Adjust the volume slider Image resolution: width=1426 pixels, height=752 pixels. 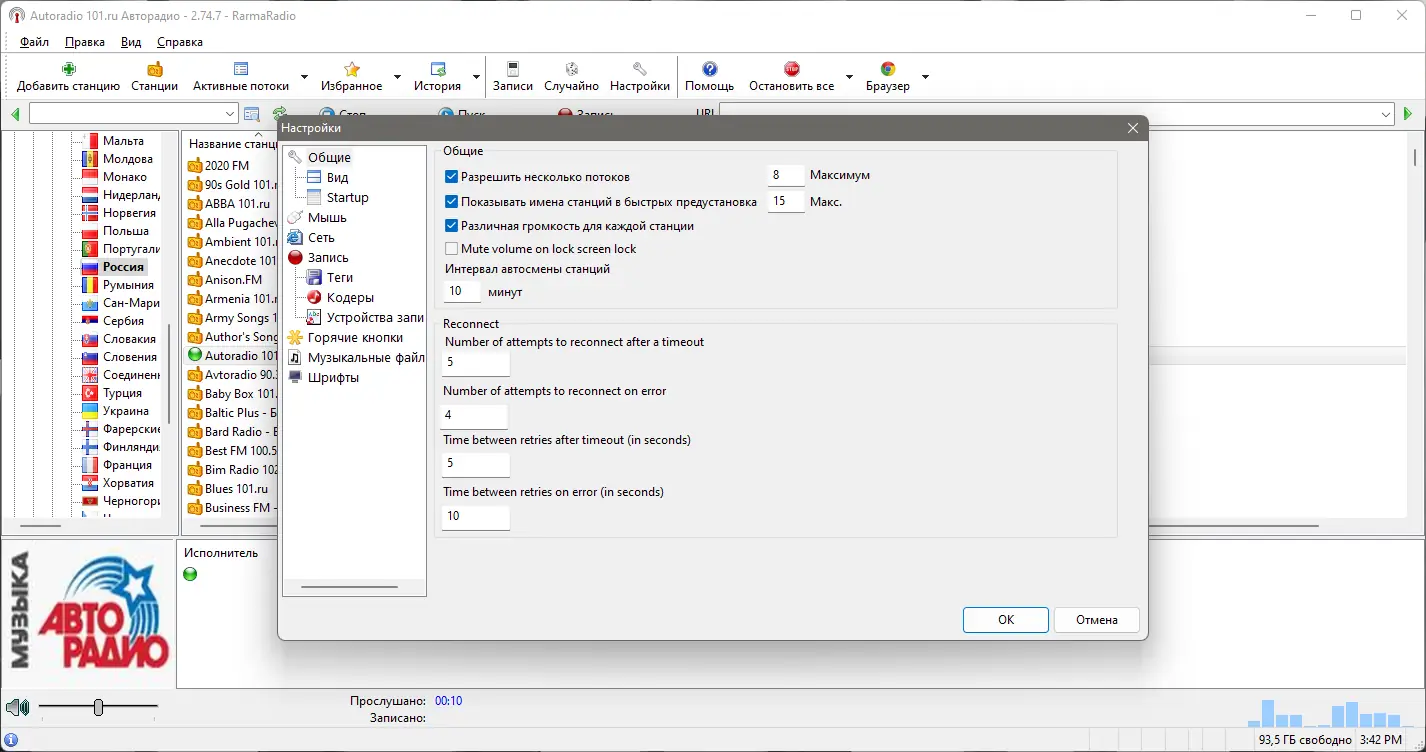coord(98,707)
